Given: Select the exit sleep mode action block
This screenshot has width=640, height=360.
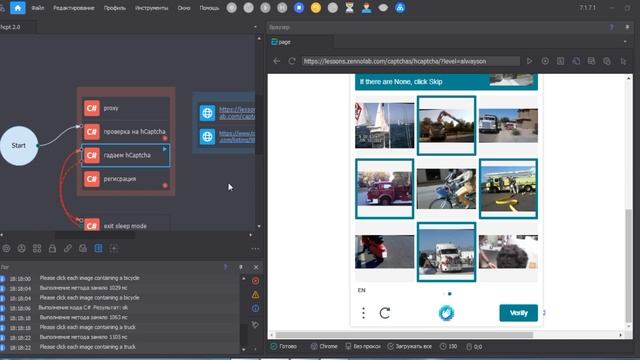Looking at the screenshot, I should tap(126, 224).
